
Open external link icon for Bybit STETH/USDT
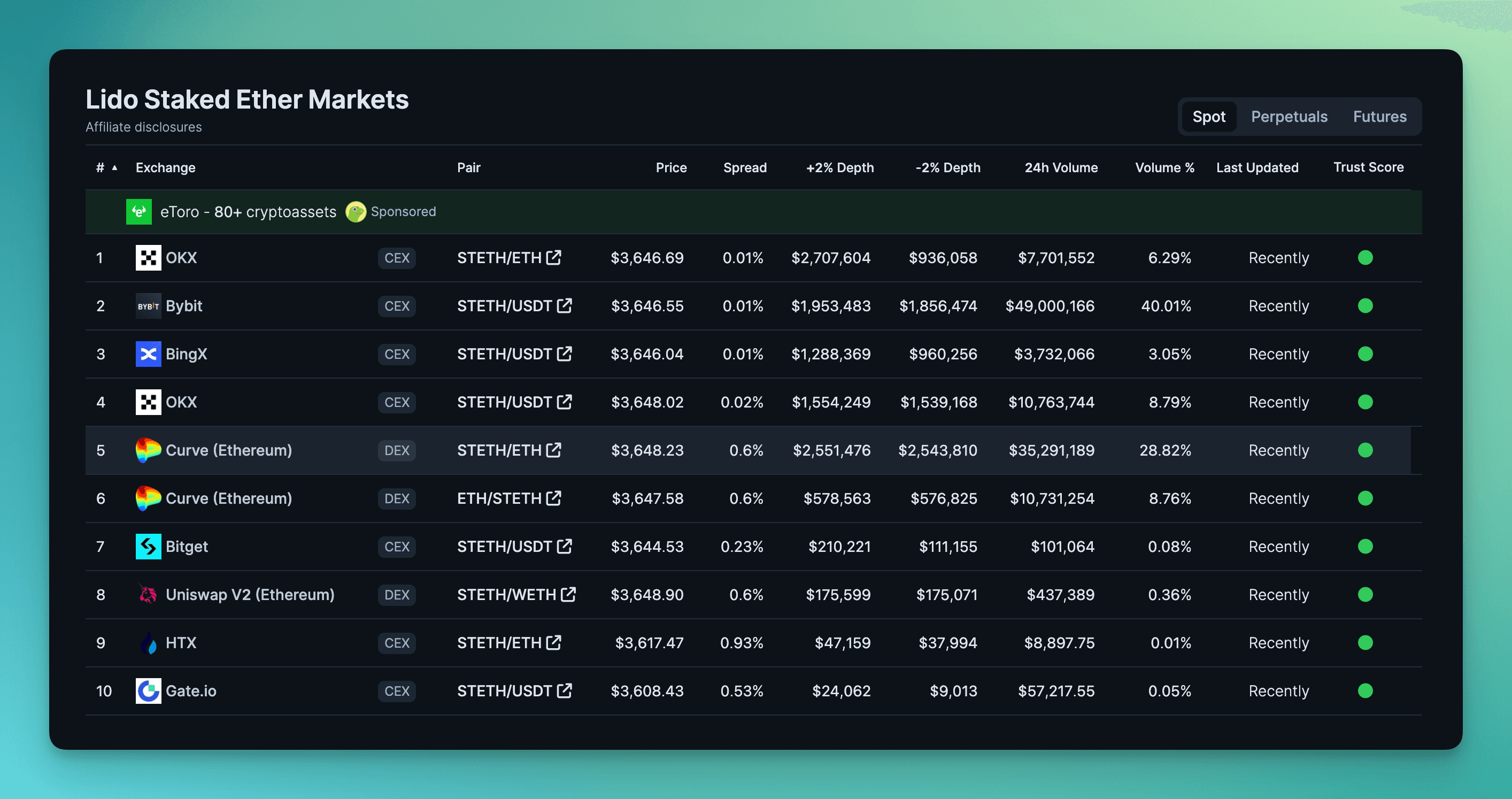(564, 305)
